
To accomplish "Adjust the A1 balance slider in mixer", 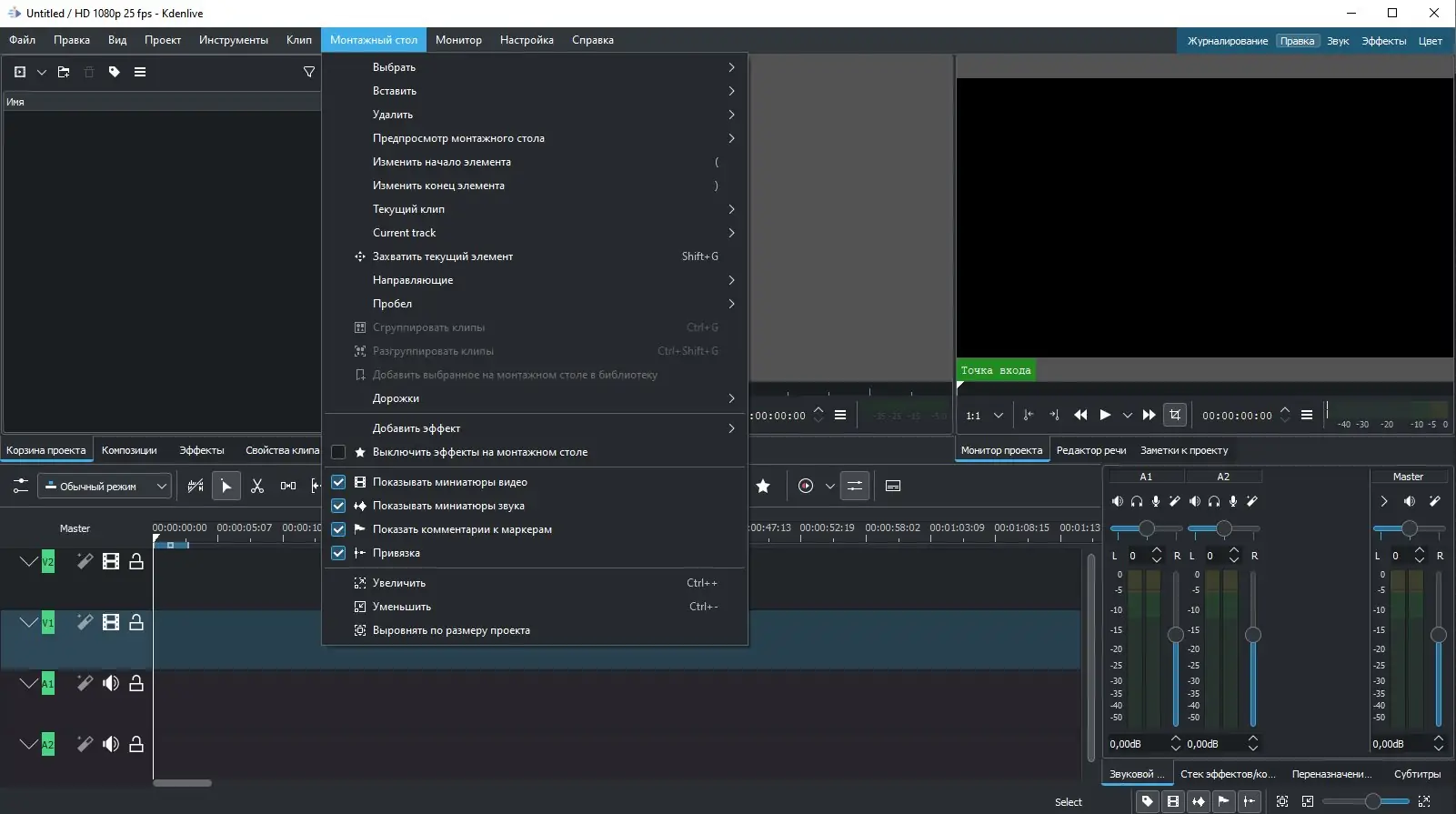I will pyautogui.click(x=1147, y=528).
